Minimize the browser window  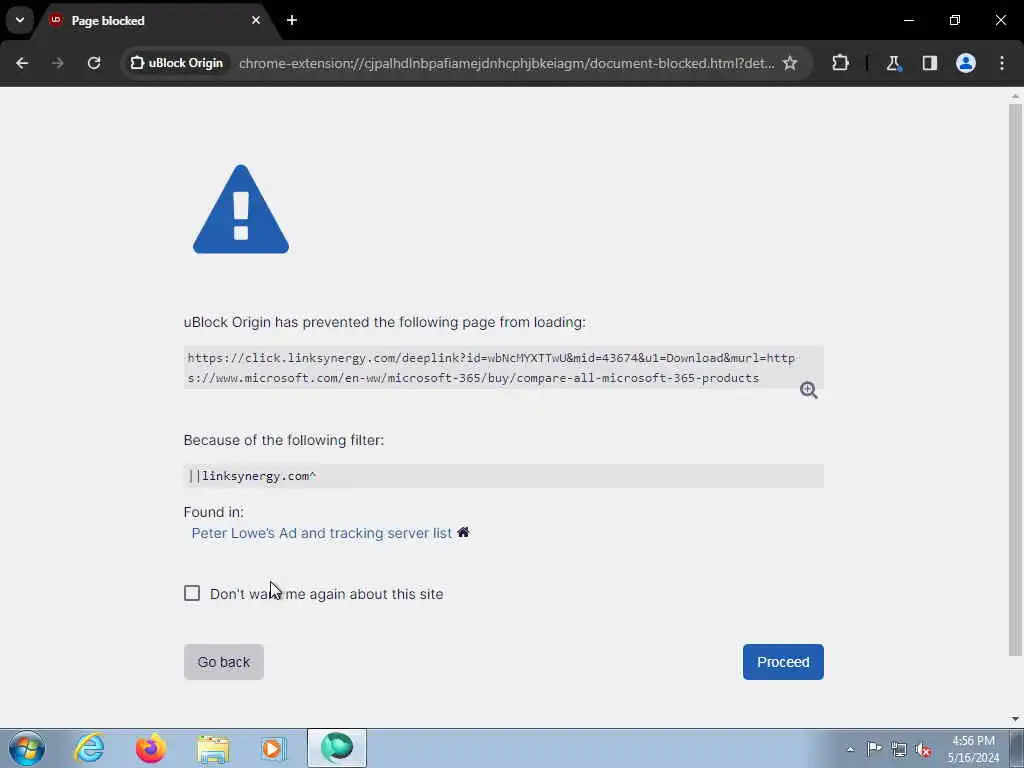coord(909,20)
